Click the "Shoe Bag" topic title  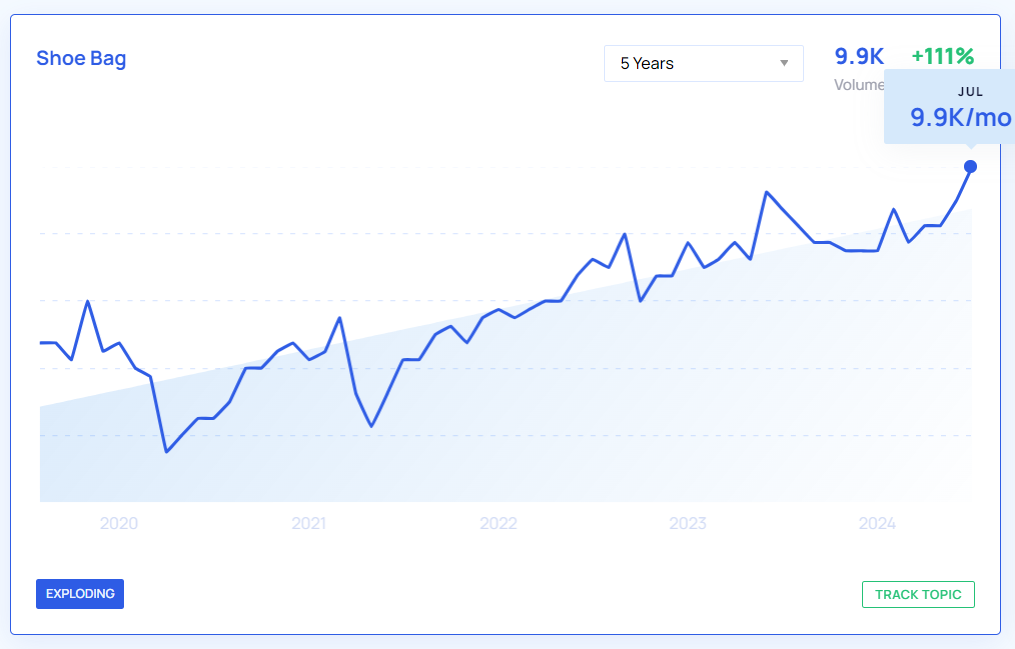coord(81,58)
